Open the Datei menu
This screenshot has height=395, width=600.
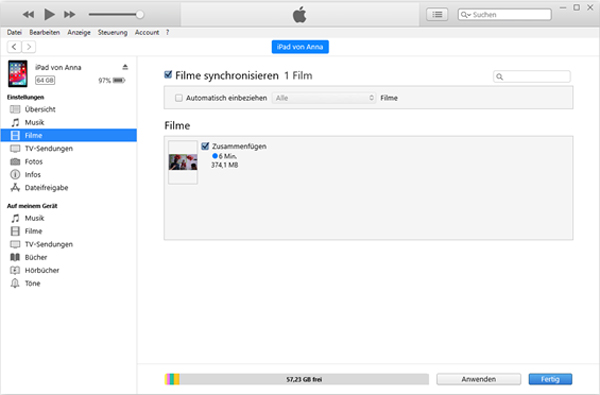14,33
